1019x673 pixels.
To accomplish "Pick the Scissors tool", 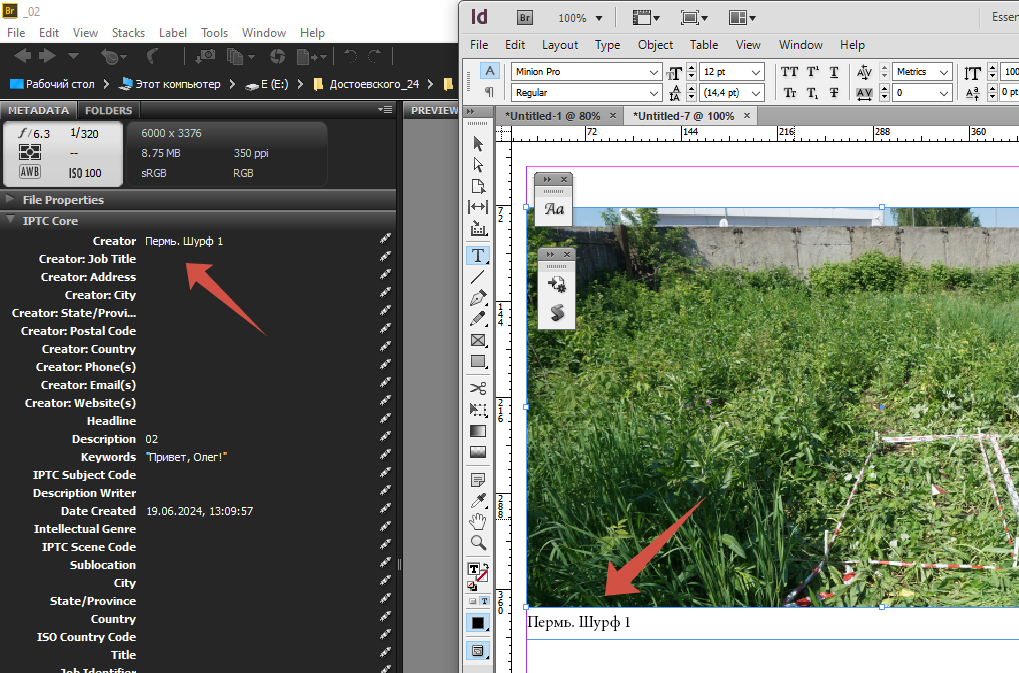I will [x=478, y=388].
